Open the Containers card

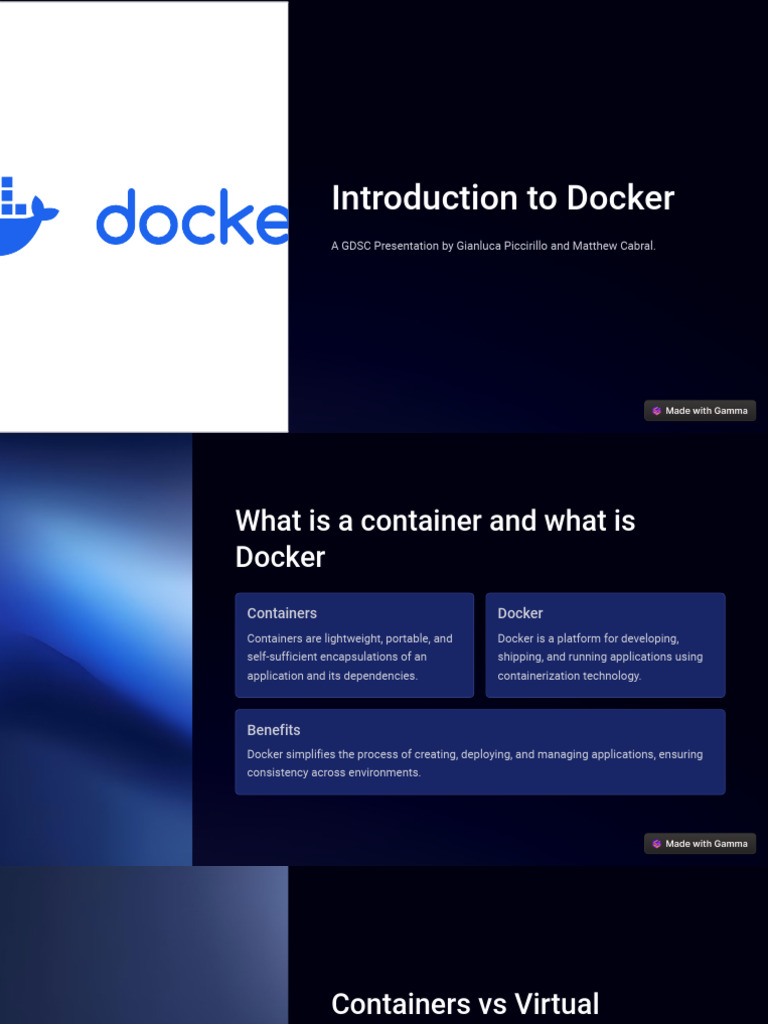point(354,645)
